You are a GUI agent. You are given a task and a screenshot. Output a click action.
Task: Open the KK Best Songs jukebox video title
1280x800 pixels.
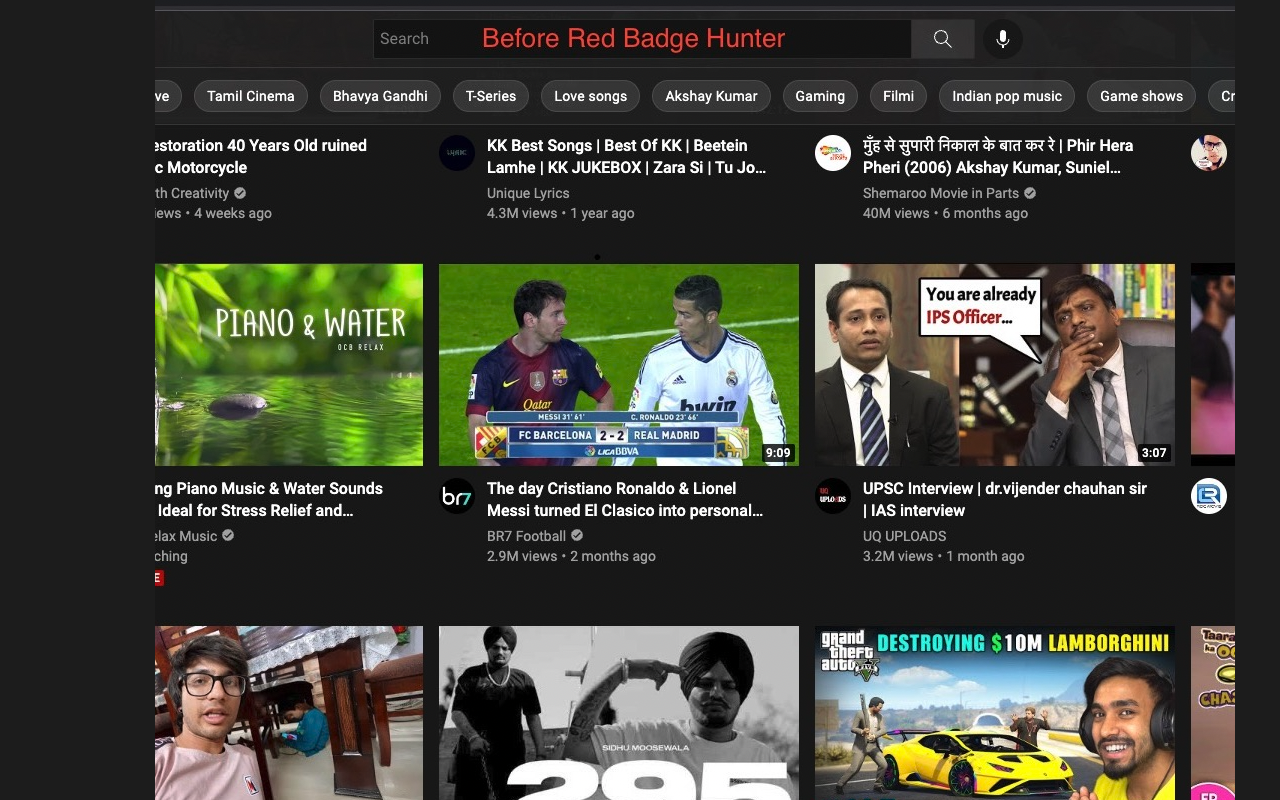click(x=627, y=157)
